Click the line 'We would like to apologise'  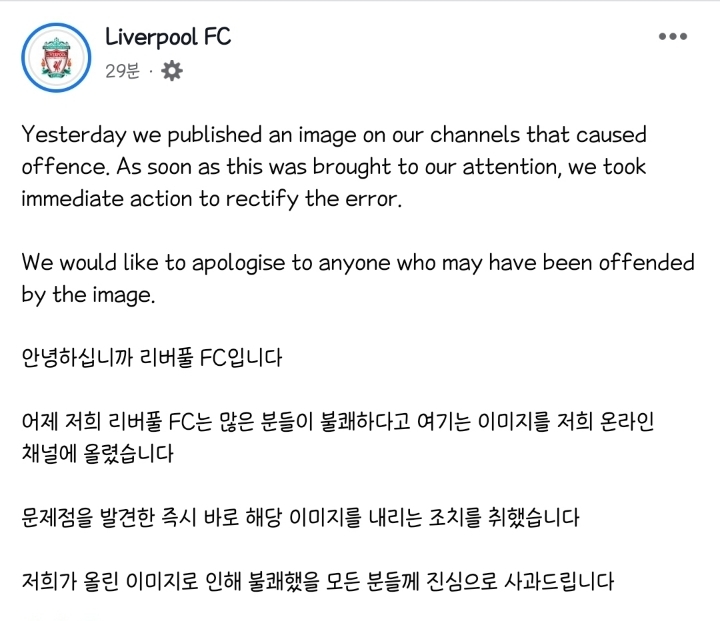358,263
